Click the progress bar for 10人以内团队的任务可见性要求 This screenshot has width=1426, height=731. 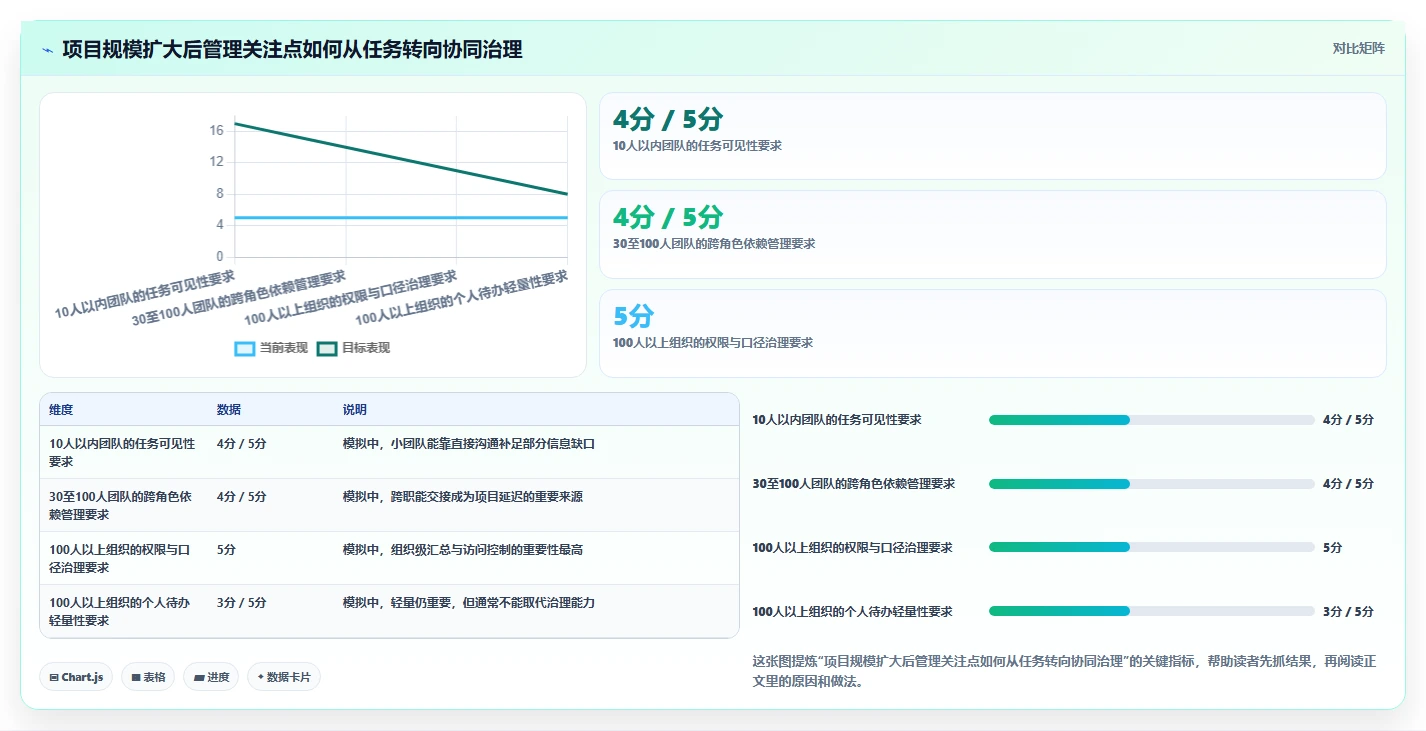click(x=1151, y=420)
